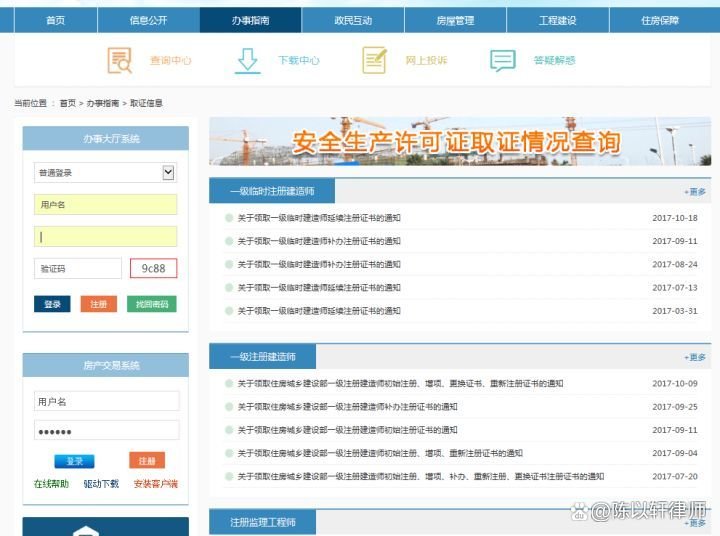Open the 补办注册证书 notice dated 2017-09-11

coord(319,241)
